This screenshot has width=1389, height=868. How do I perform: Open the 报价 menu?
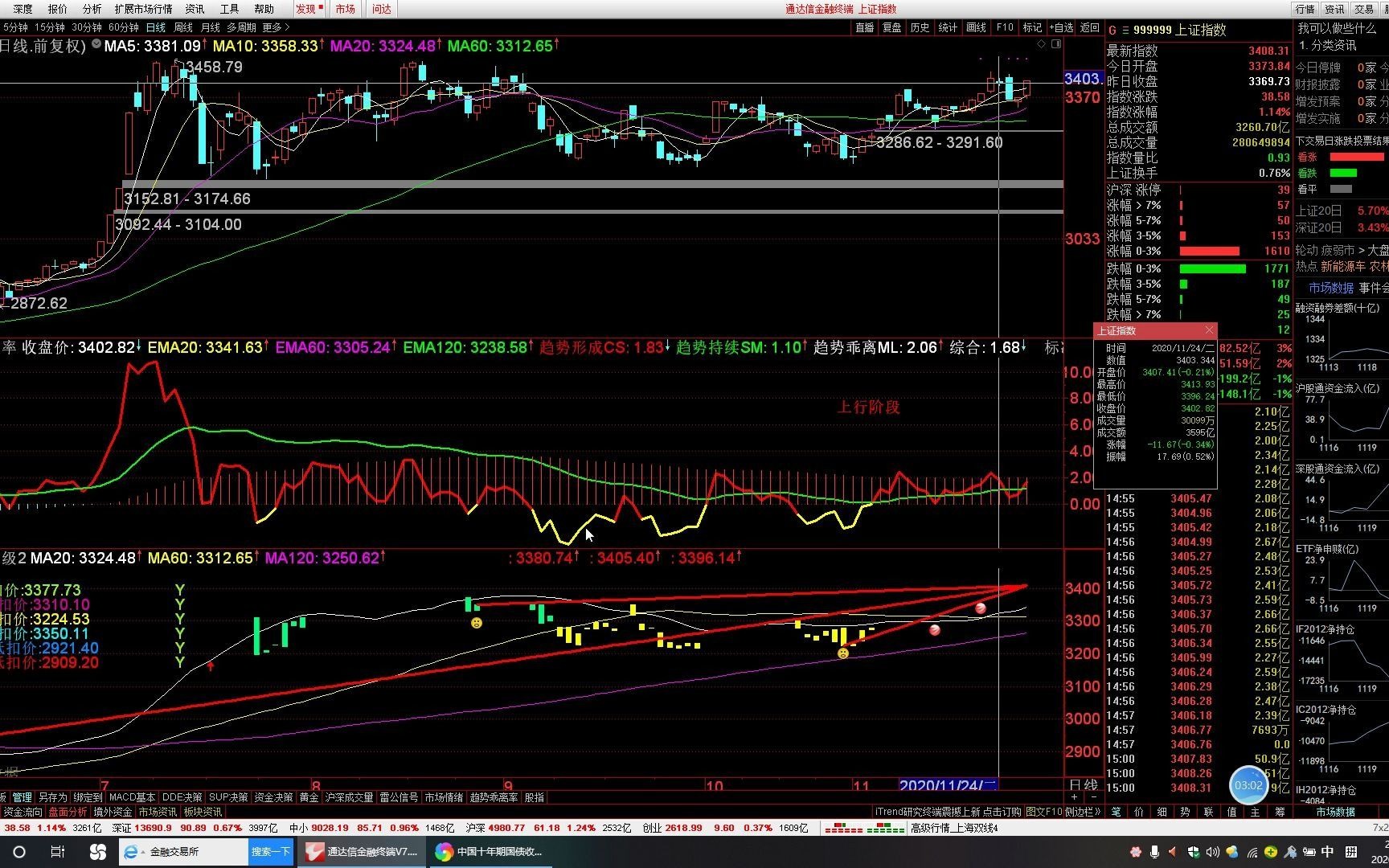pos(58,9)
